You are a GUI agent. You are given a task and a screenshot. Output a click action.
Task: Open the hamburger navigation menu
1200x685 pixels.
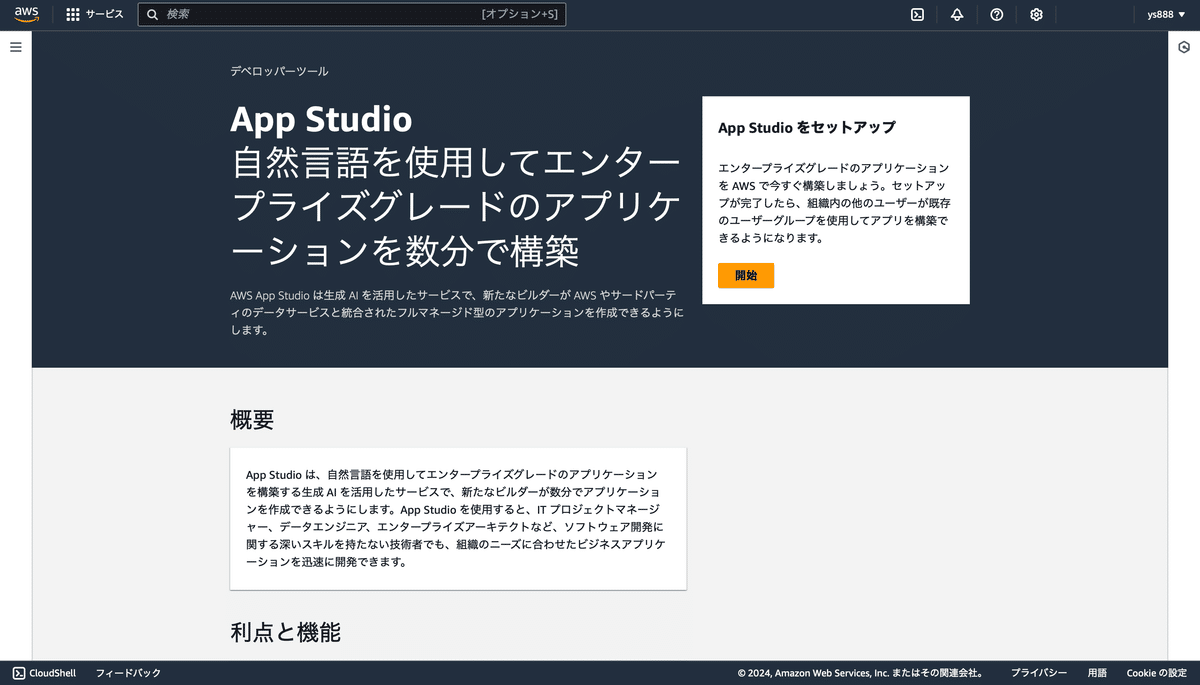coord(15,47)
